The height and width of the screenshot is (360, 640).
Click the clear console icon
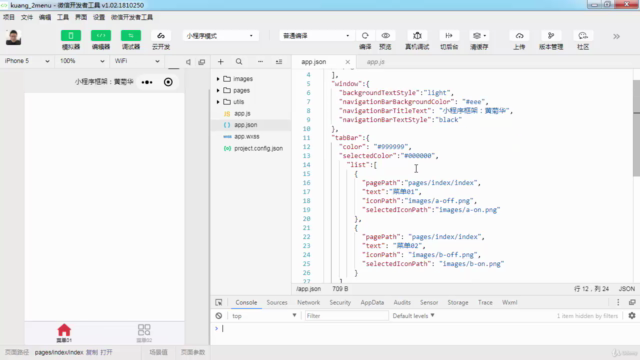click(219, 316)
